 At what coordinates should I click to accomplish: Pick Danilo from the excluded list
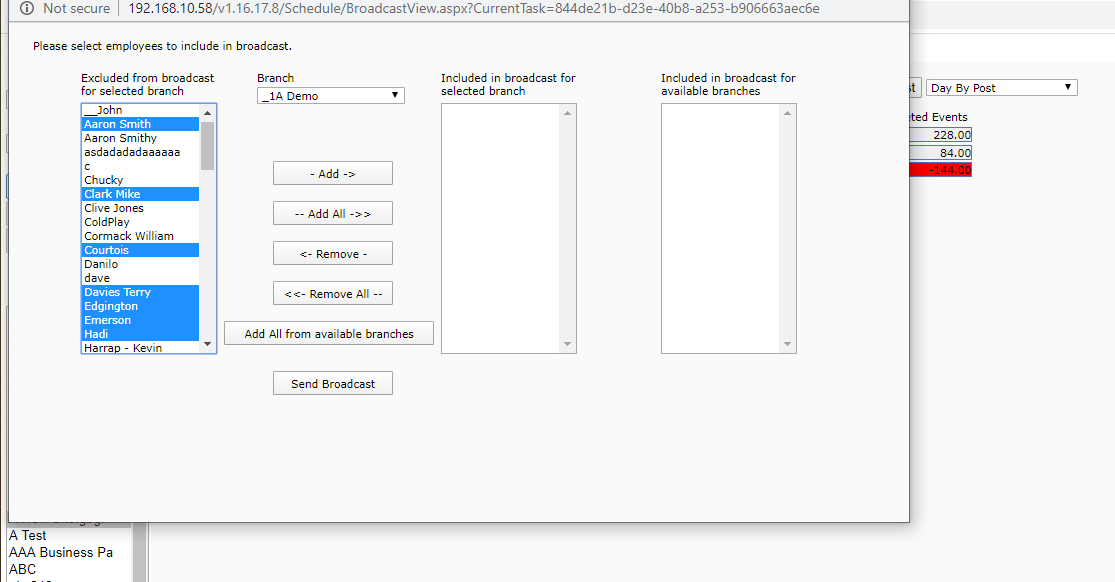click(101, 264)
